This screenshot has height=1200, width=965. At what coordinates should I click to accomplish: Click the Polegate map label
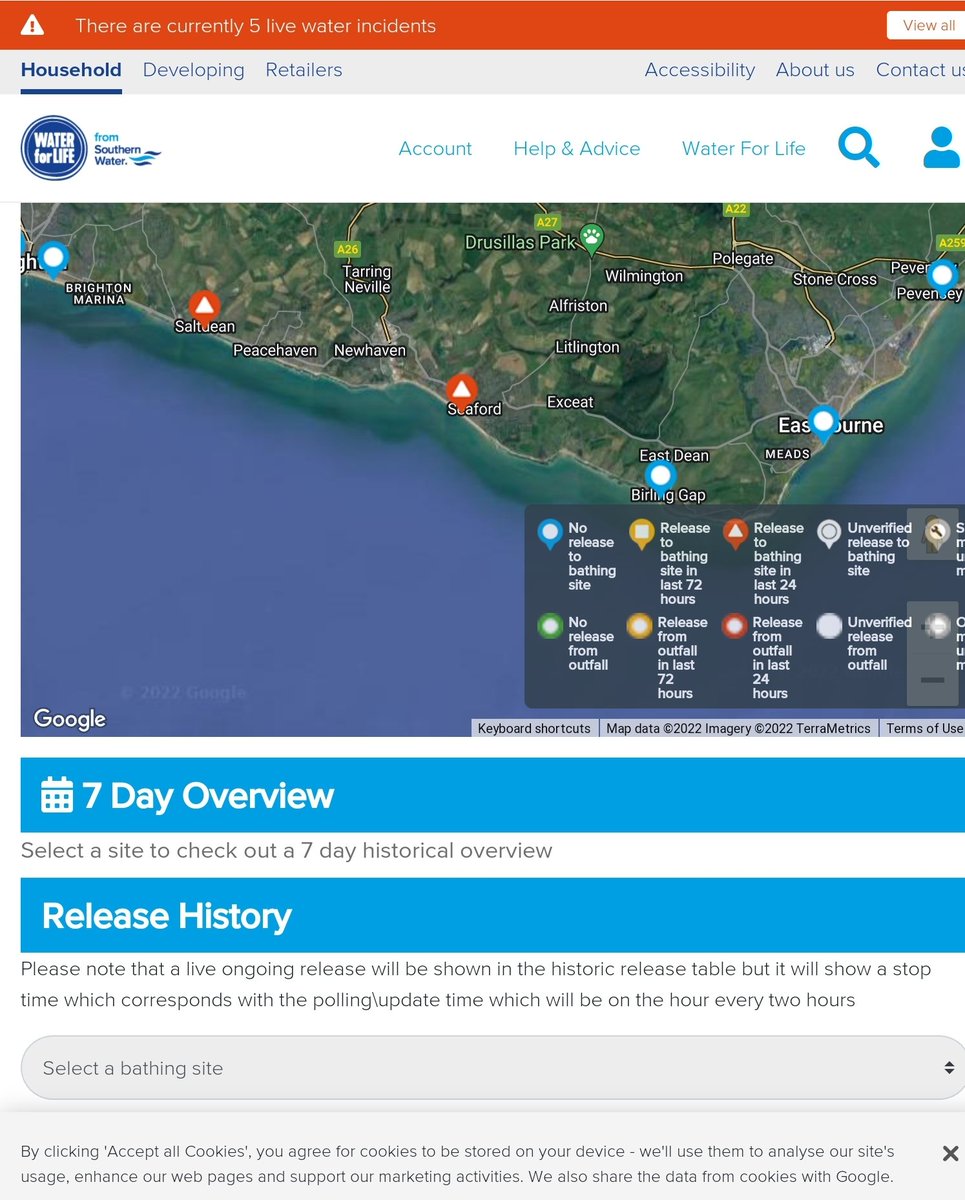pos(743,258)
